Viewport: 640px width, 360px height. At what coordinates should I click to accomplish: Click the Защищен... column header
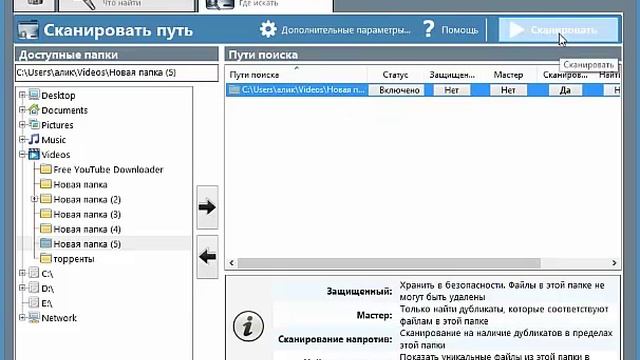[452, 75]
